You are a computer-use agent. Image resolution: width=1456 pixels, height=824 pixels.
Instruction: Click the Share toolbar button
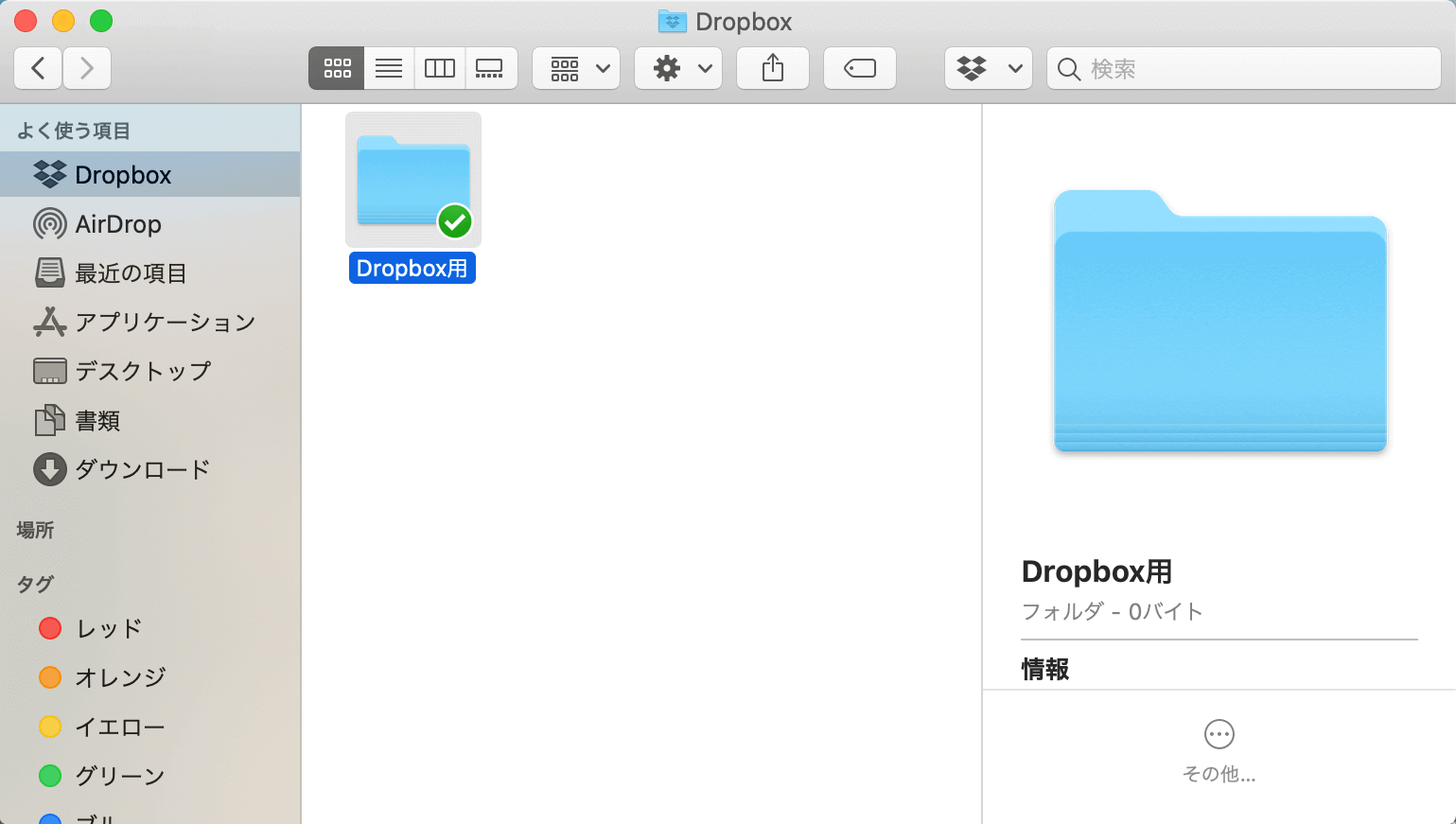point(773,68)
